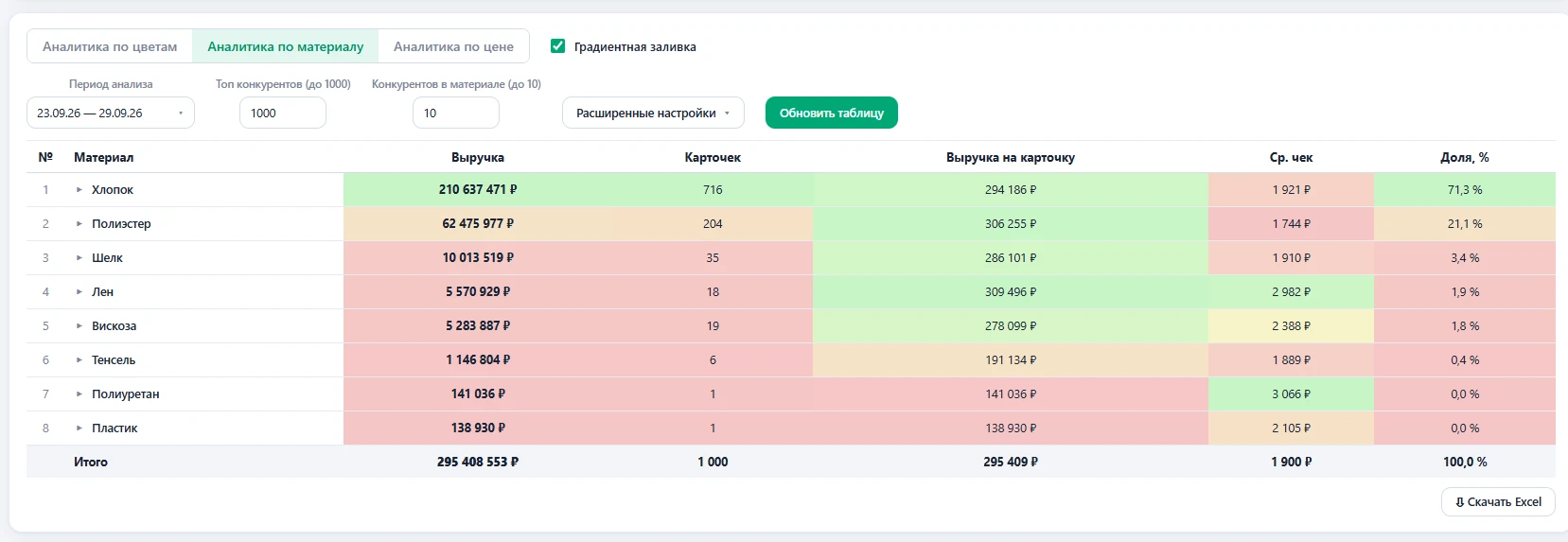Expand the Хлопок row
The height and width of the screenshot is (542, 1568).
[x=79, y=190]
